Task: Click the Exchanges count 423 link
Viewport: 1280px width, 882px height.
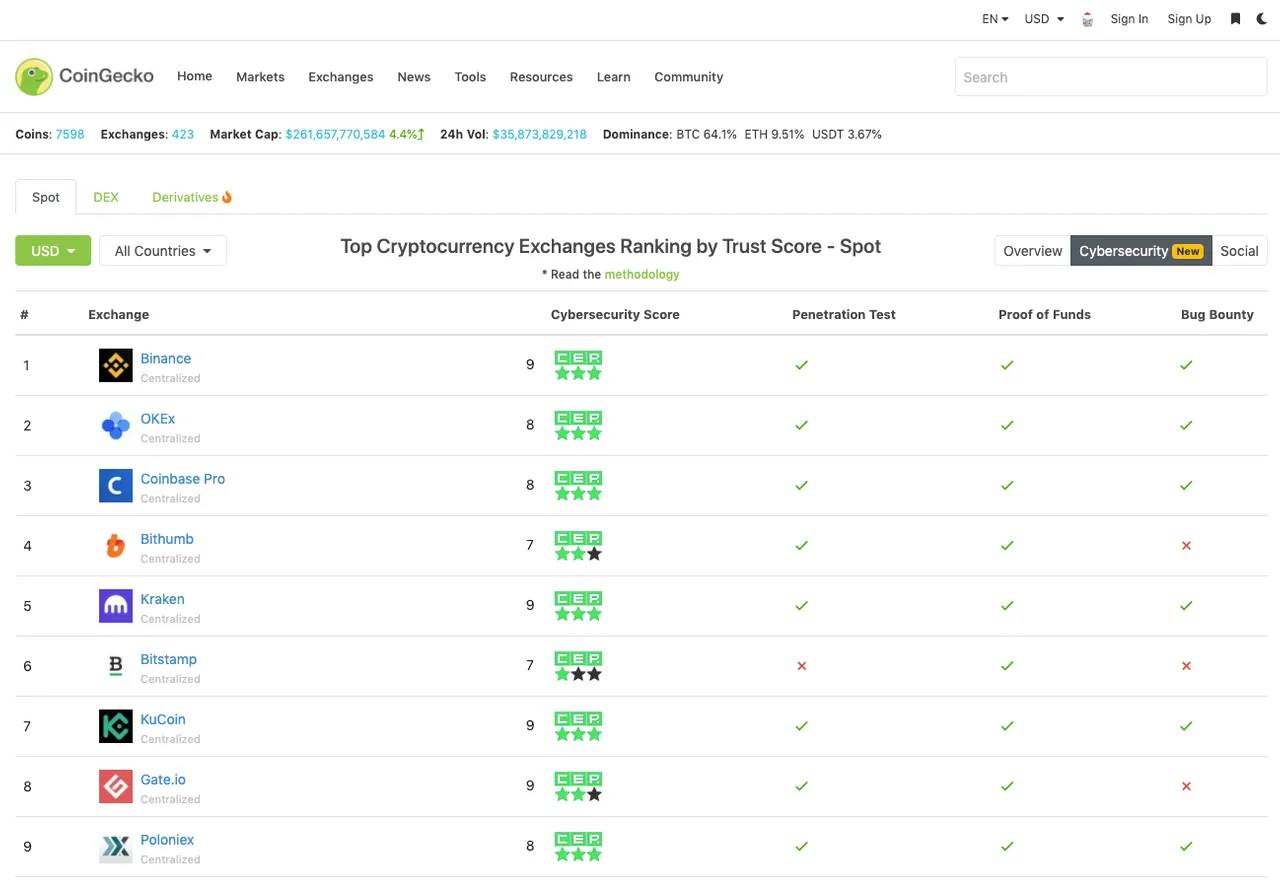Action: tap(183, 134)
